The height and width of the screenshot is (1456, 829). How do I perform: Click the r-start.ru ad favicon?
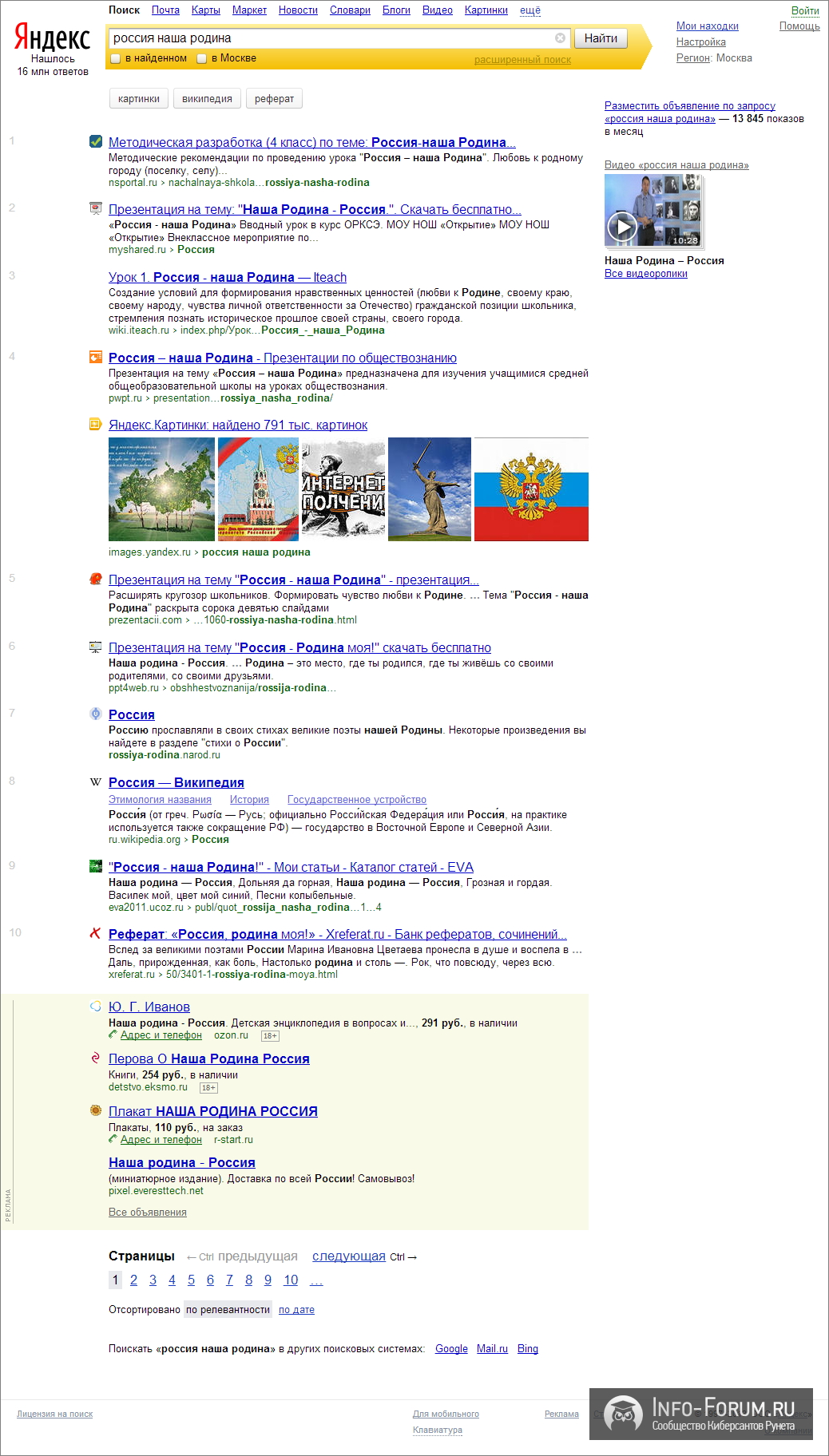click(96, 1110)
